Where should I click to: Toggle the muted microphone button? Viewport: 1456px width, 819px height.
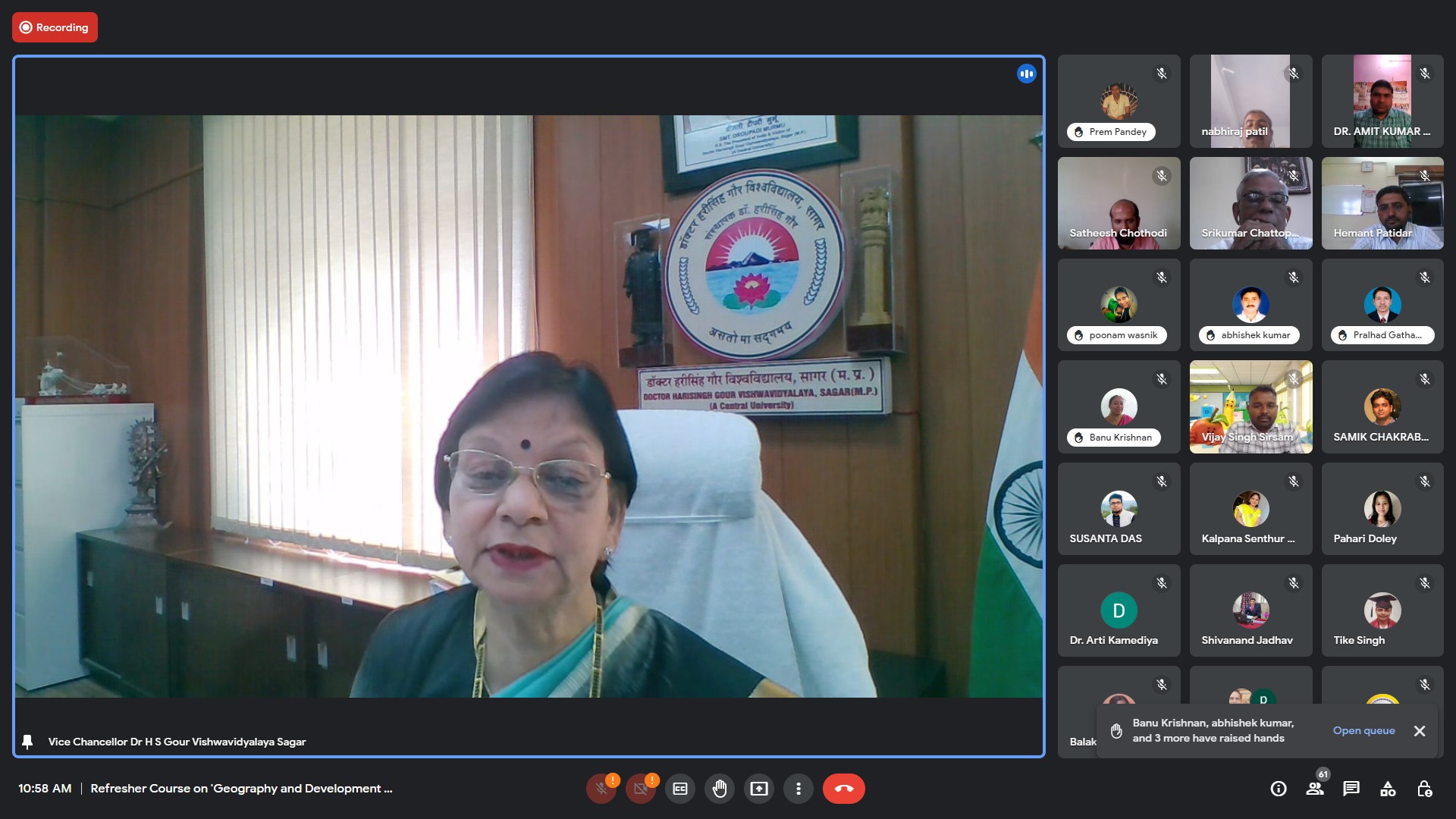click(601, 789)
